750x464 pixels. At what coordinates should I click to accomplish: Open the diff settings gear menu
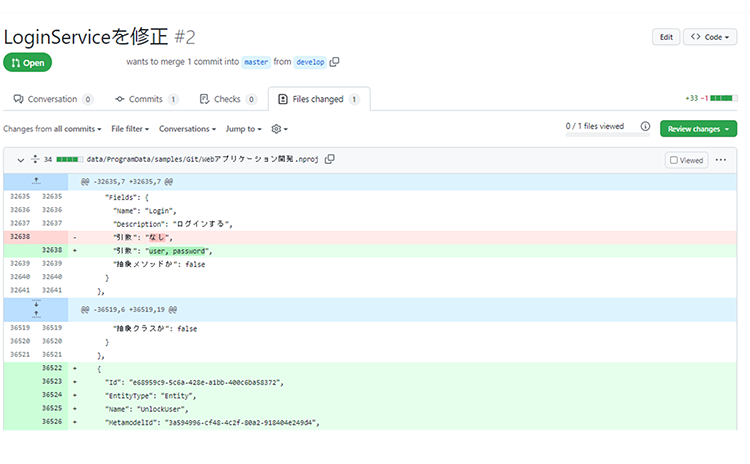click(x=279, y=129)
